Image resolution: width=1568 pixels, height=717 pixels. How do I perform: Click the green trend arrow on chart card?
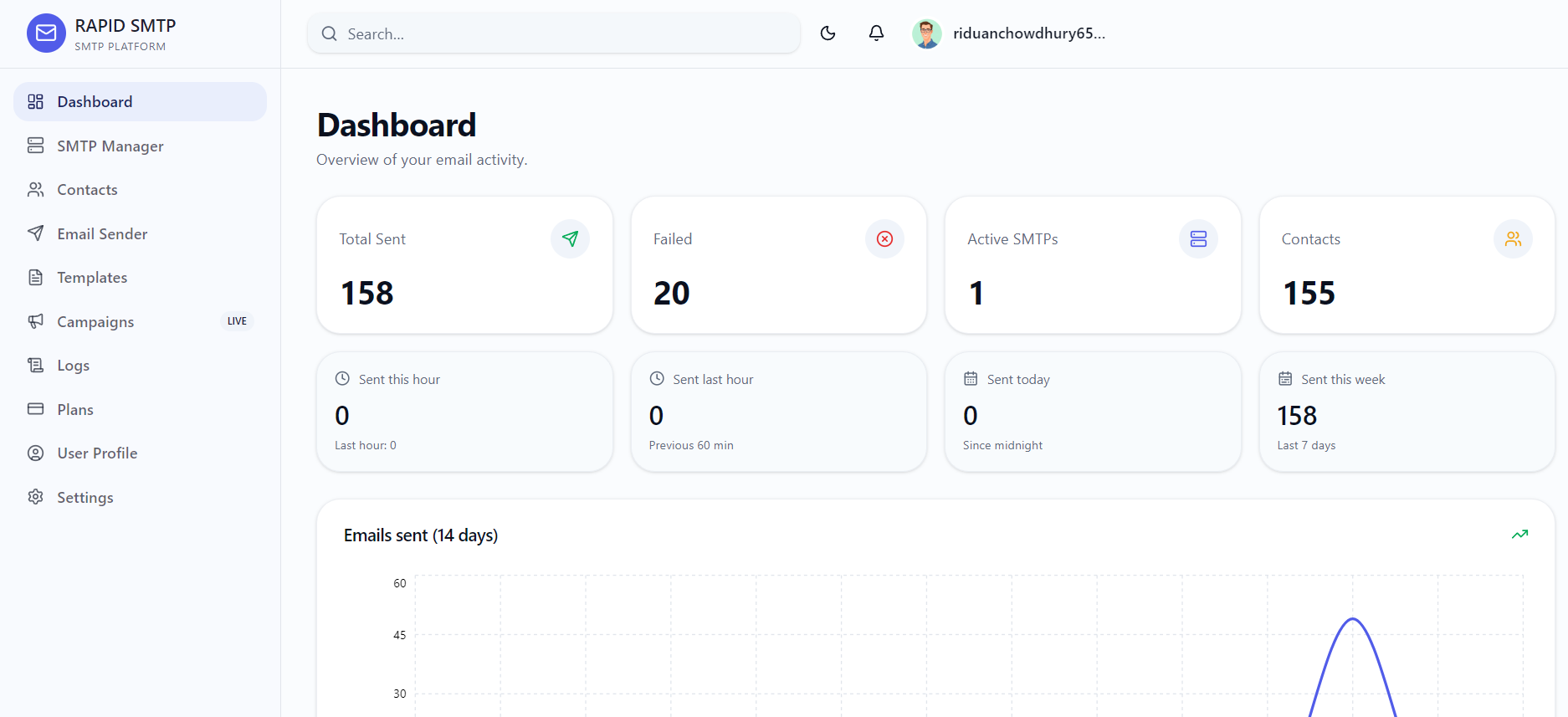[x=1520, y=535]
